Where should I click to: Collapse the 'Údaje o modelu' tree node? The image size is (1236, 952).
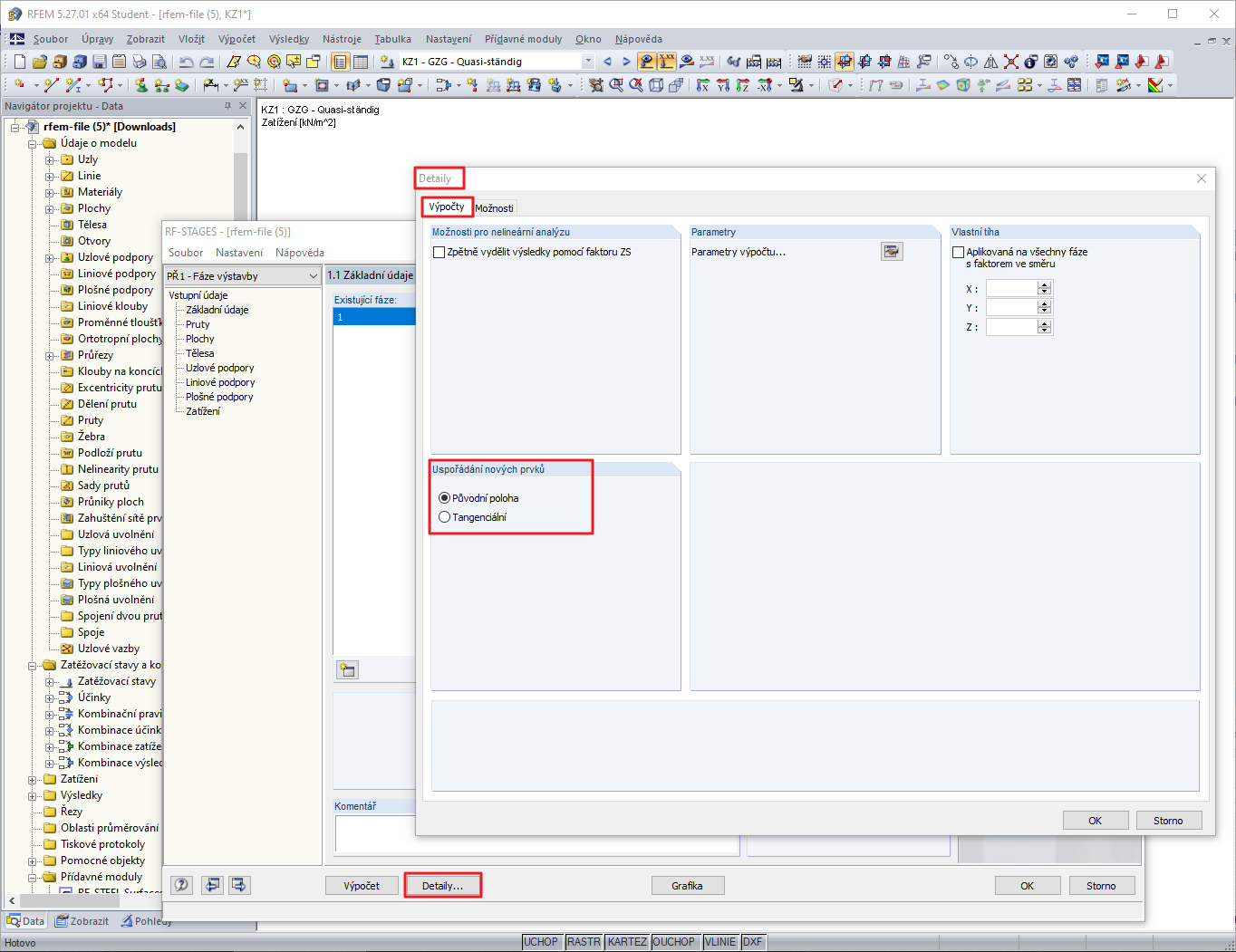[33, 143]
